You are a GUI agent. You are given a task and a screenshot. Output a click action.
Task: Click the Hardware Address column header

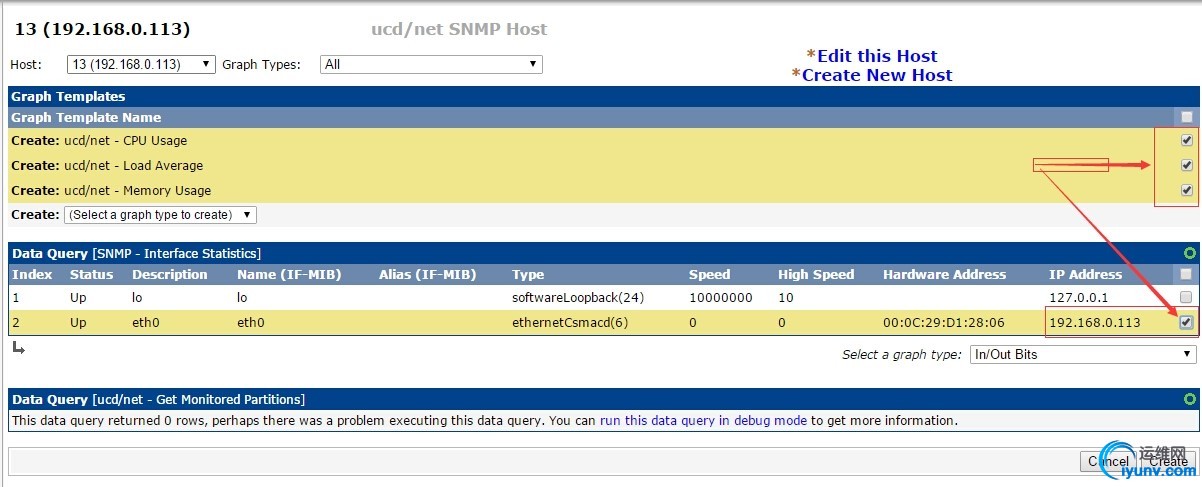point(944,274)
